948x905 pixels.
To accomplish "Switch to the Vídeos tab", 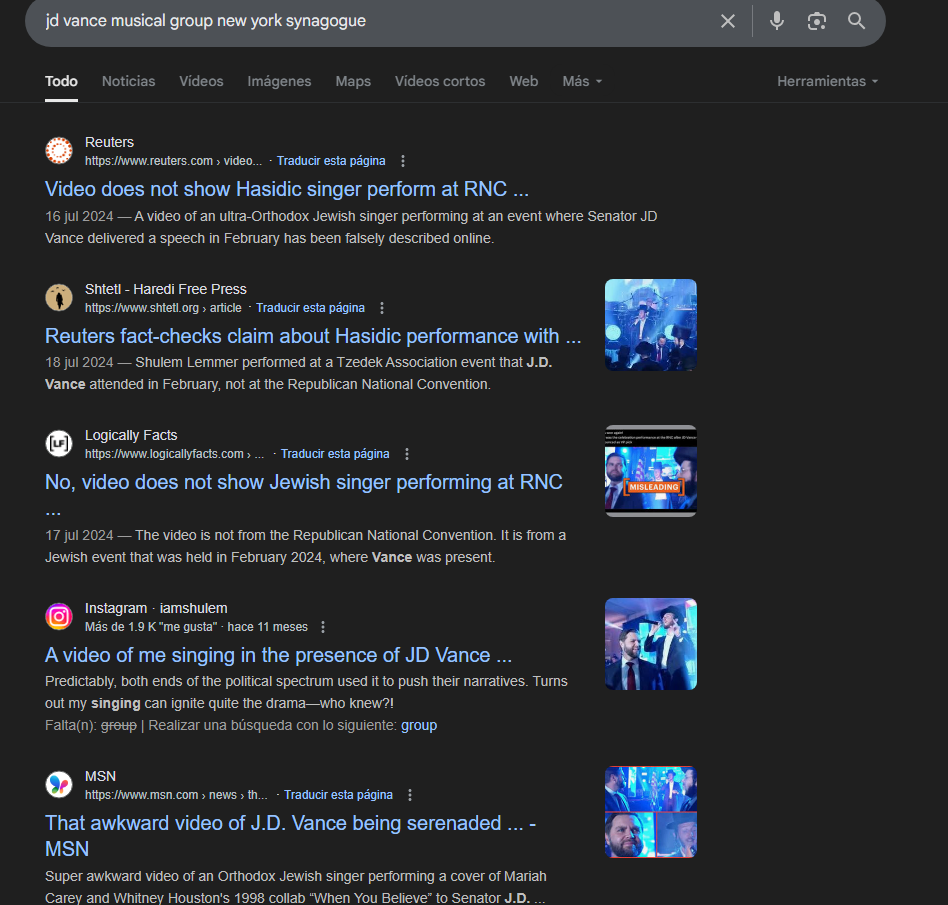I will pos(201,81).
